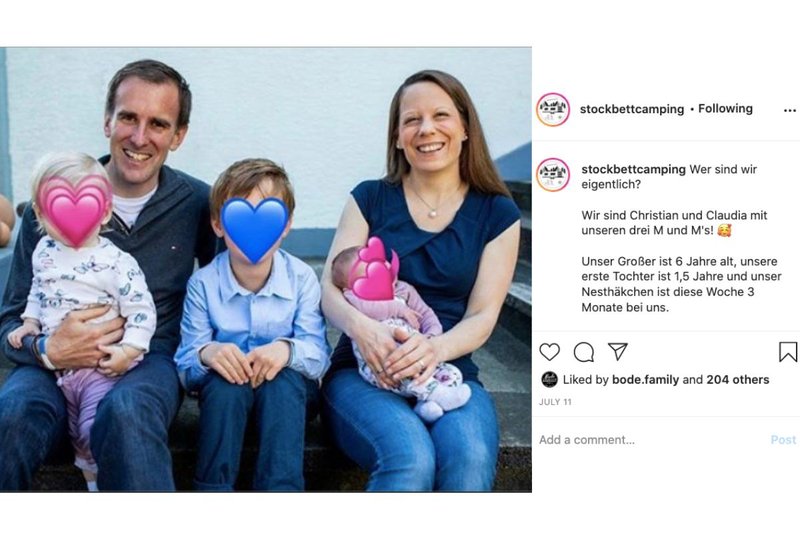Like the post with the heart icon
Screen dimensions: 800x533
tap(549, 352)
